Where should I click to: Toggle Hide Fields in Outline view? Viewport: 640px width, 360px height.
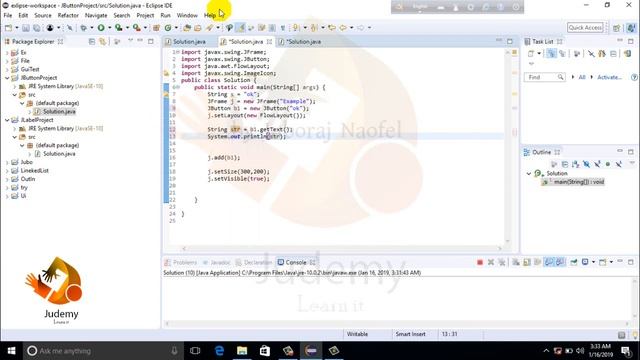587,164
